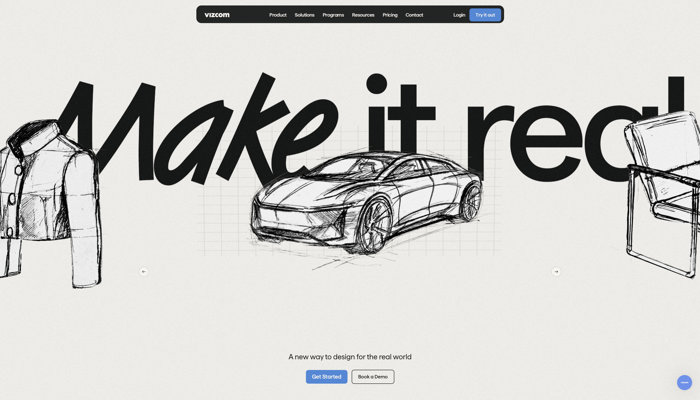Click the Get Started button
Image resolution: width=700 pixels, height=400 pixels.
(x=326, y=377)
